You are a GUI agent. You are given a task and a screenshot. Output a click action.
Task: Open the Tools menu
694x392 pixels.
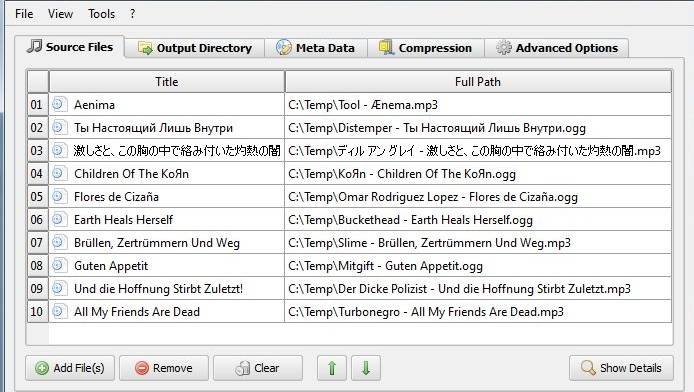pyautogui.click(x=101, y=14)
